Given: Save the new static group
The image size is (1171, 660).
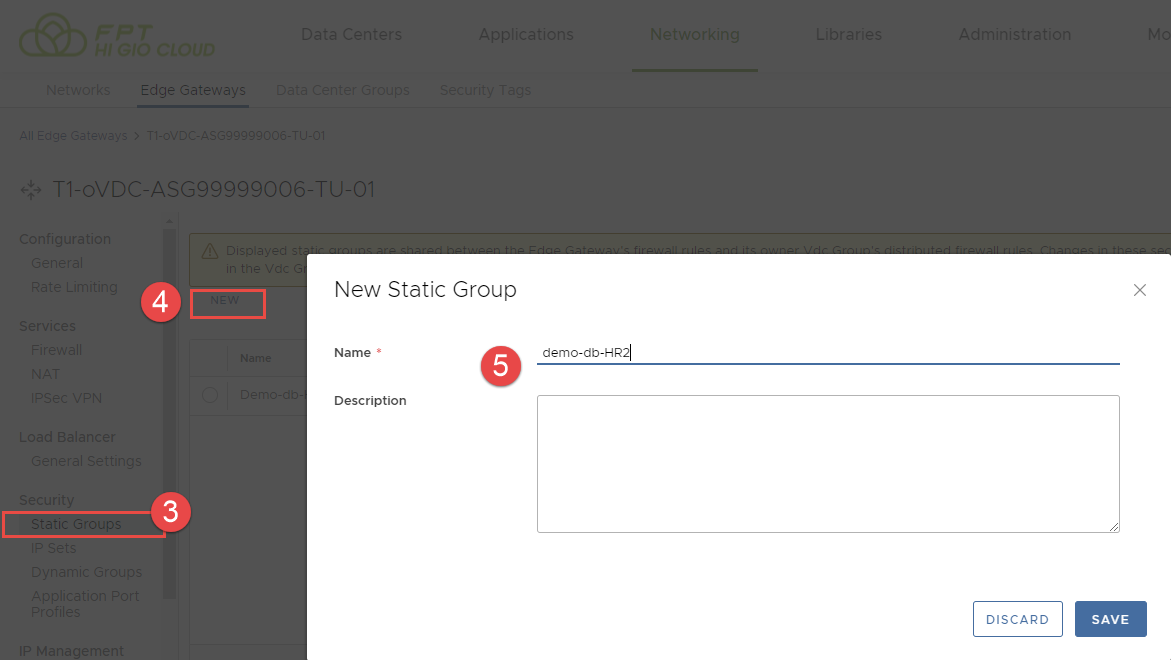Looking at the screenshot, I should [x=1110, y=619].
